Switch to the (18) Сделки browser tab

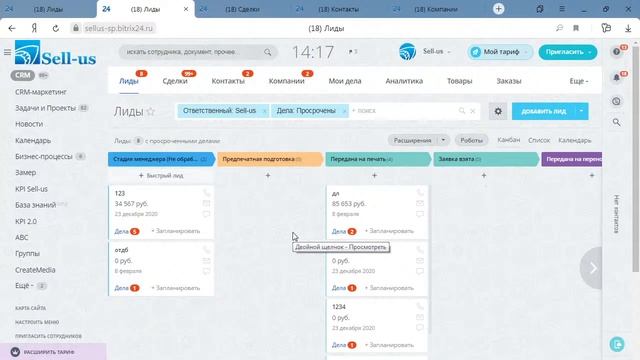tap(242, 9)
